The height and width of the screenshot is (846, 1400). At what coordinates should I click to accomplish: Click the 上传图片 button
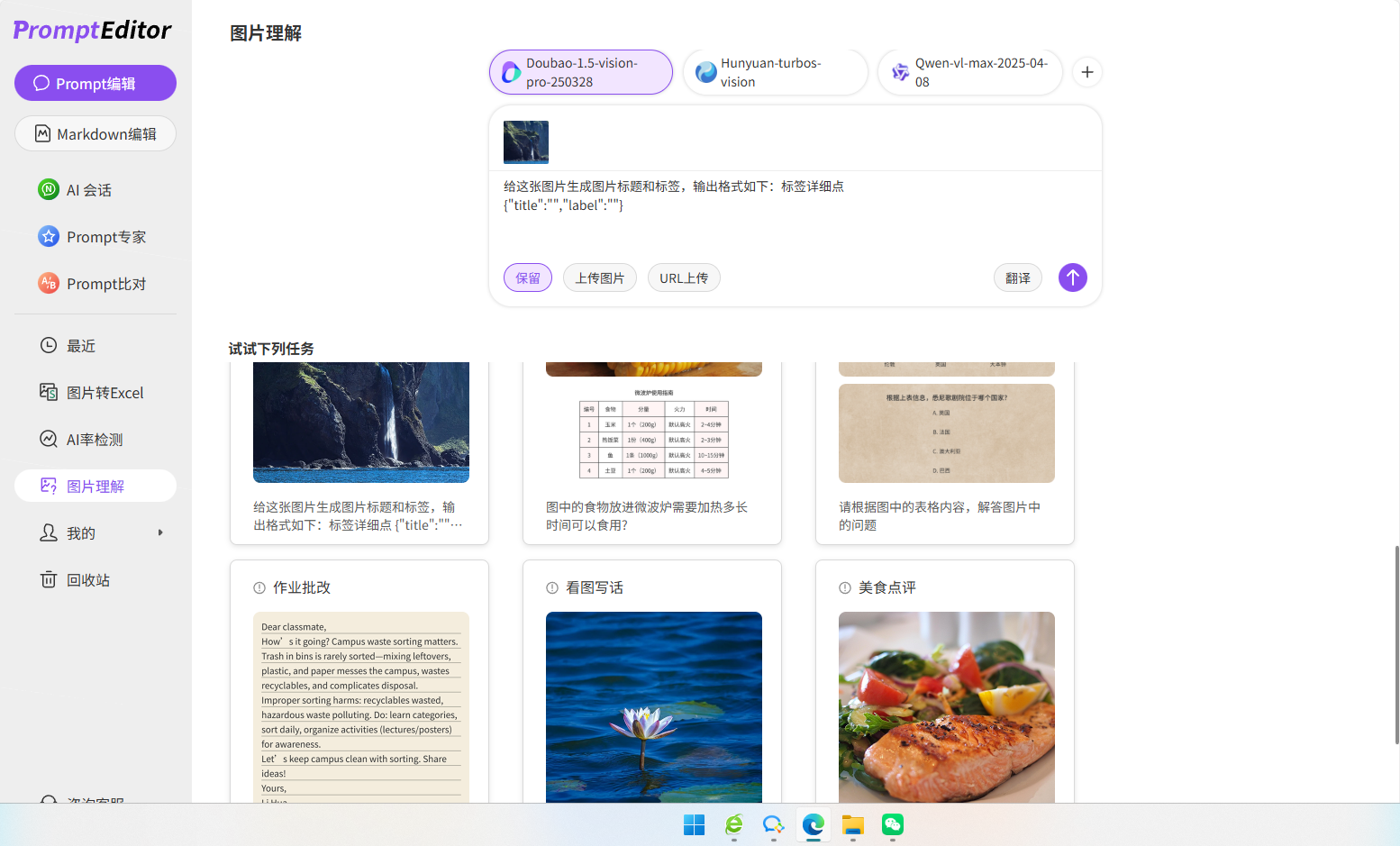pyautogui.click(x=599, y=278)
